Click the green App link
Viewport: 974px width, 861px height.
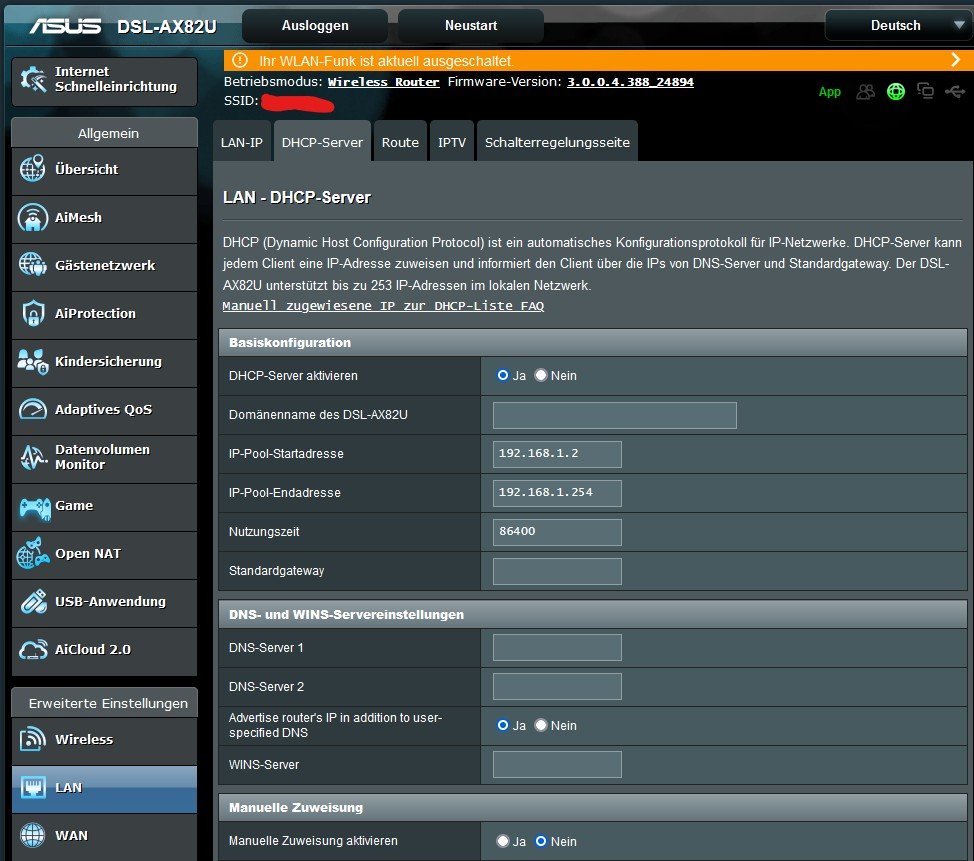coord(829,92)
